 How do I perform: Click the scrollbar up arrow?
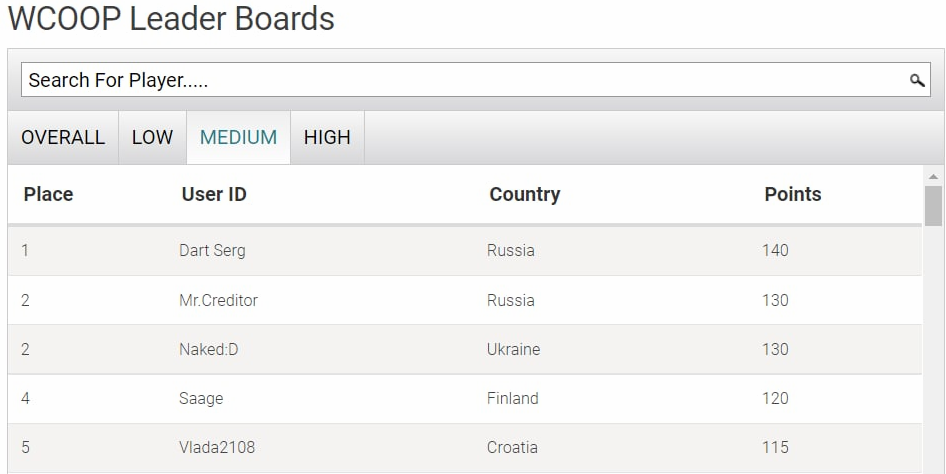[x=933, y=177]
